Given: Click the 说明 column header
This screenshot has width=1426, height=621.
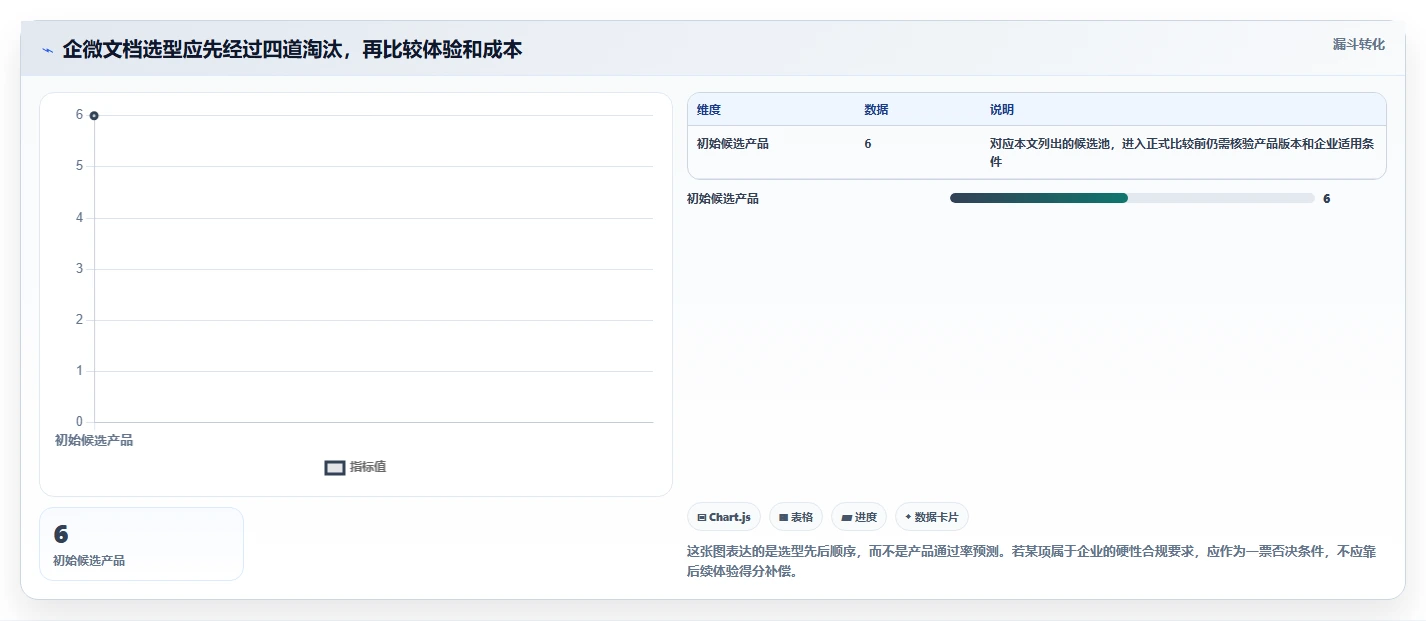Looking at the screenshot, I should [x=1002, y=110].
